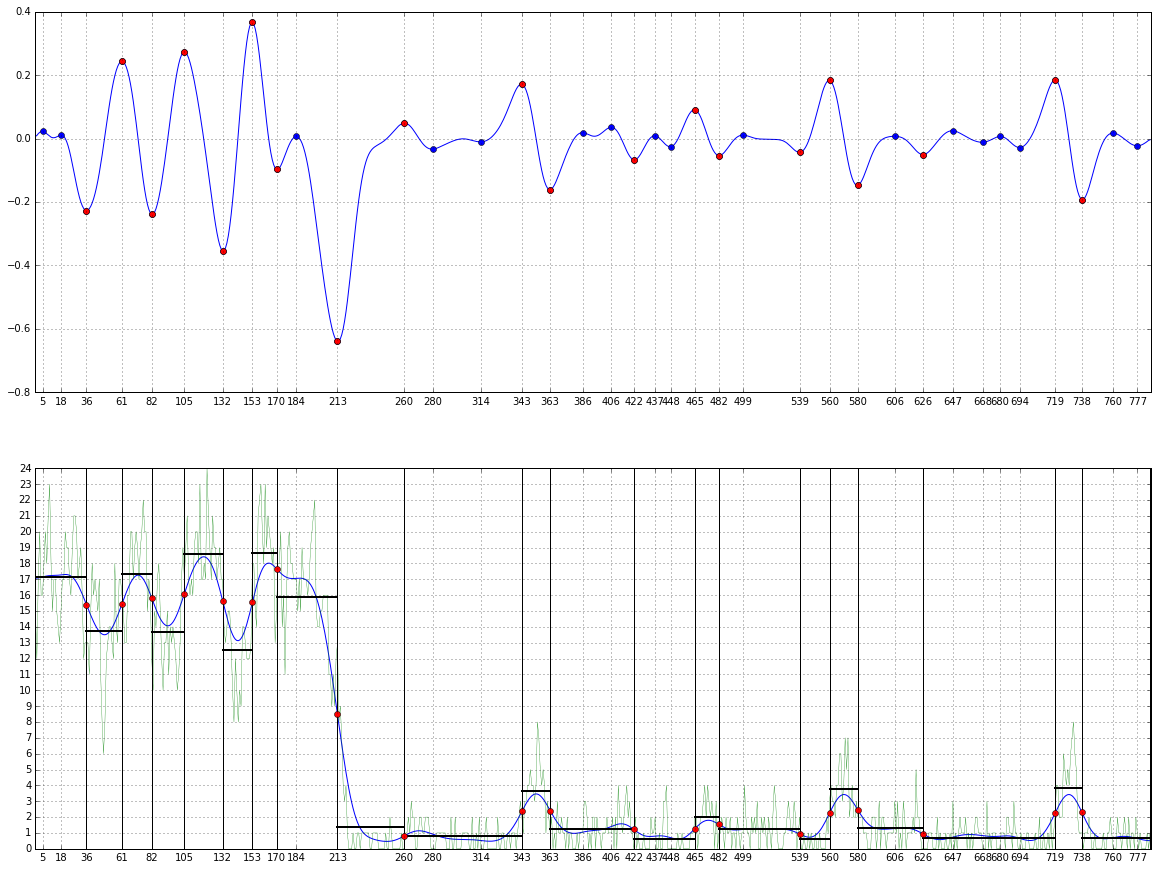Click the 213 x-axis label under upper plot
1158x870 pixels.
(x=338, y=402)
